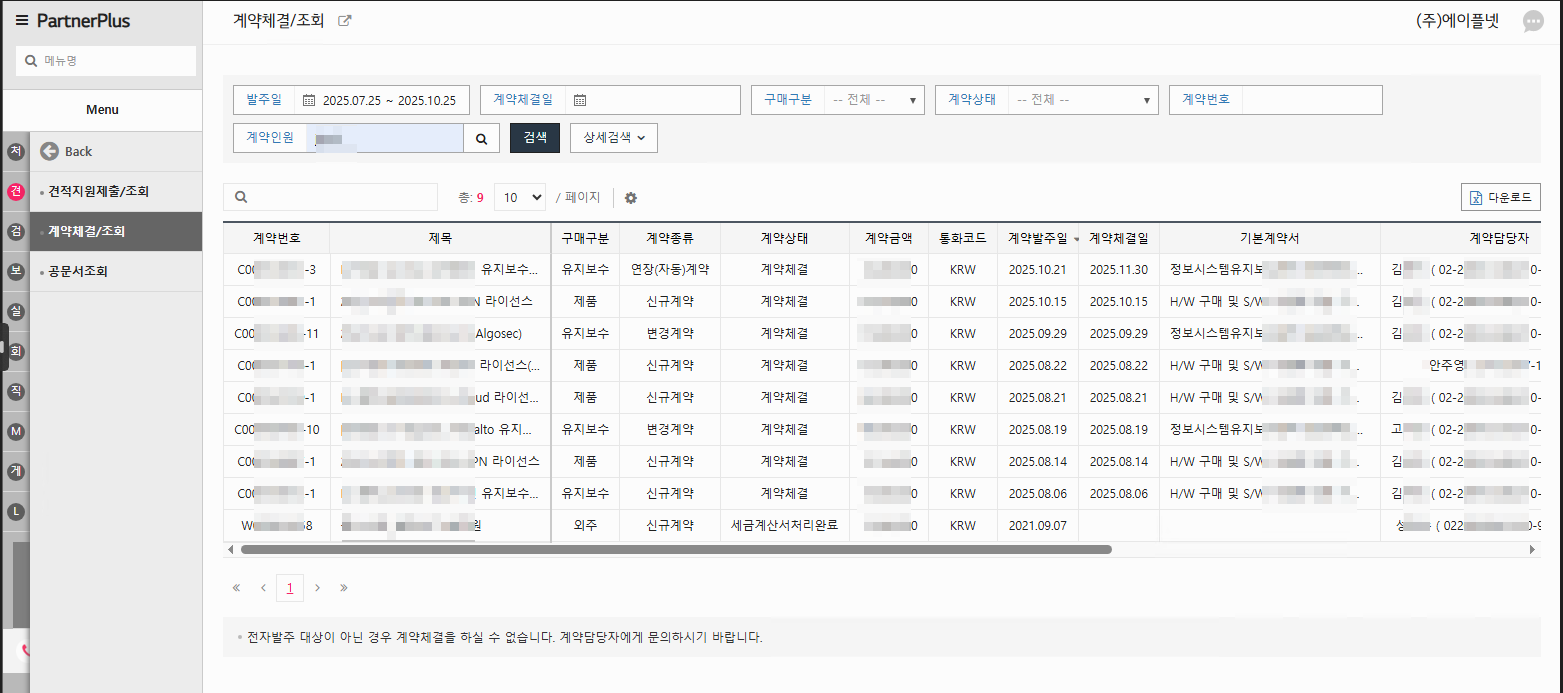This screenshot has width=1563, height=693.
Task: Download the list with the 다운로드 button
Action: (1501, 197)
